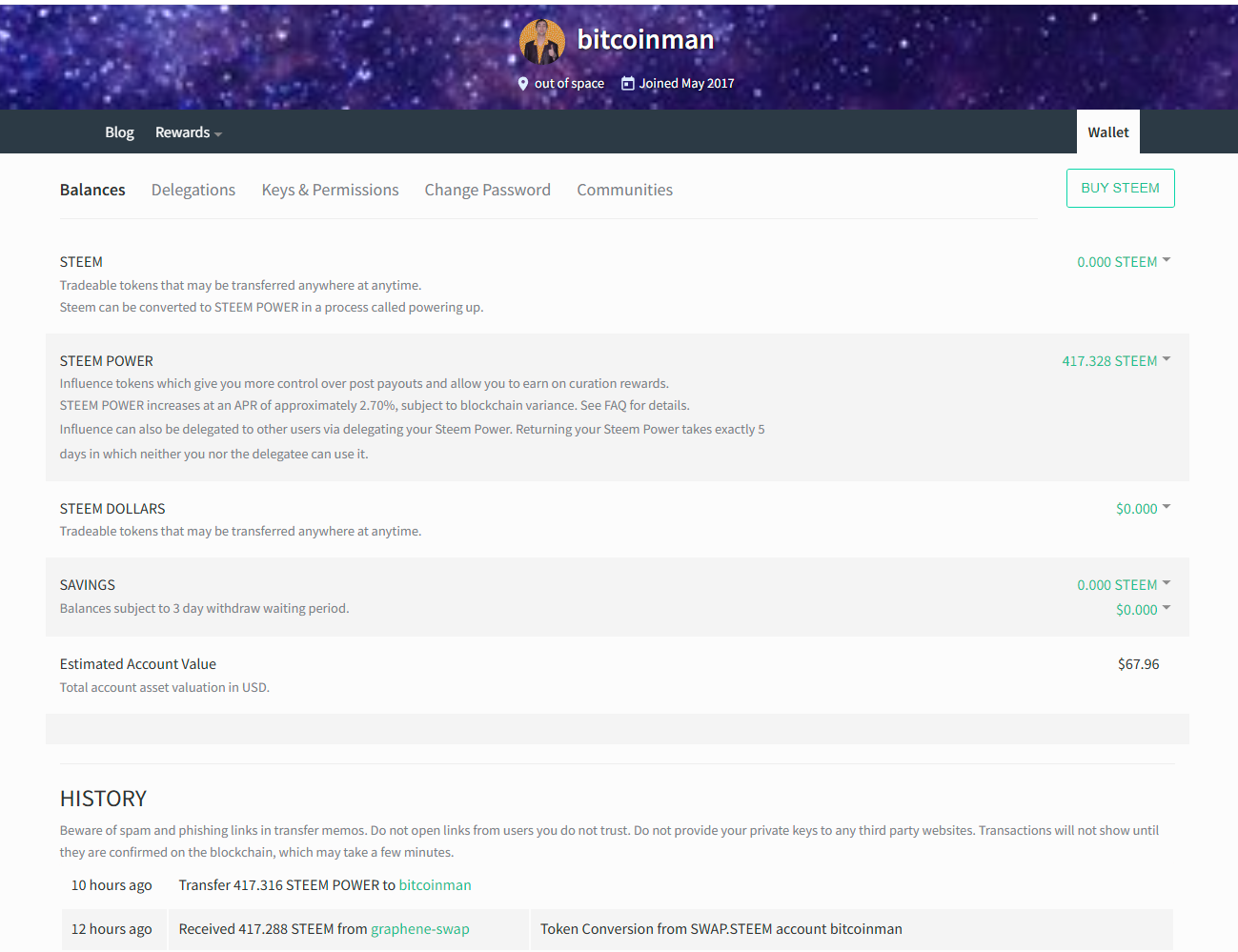Open the 417.328 STEEM power dropdown
The height and width of the screenshot is (952, 1238).
point(1116,361)
